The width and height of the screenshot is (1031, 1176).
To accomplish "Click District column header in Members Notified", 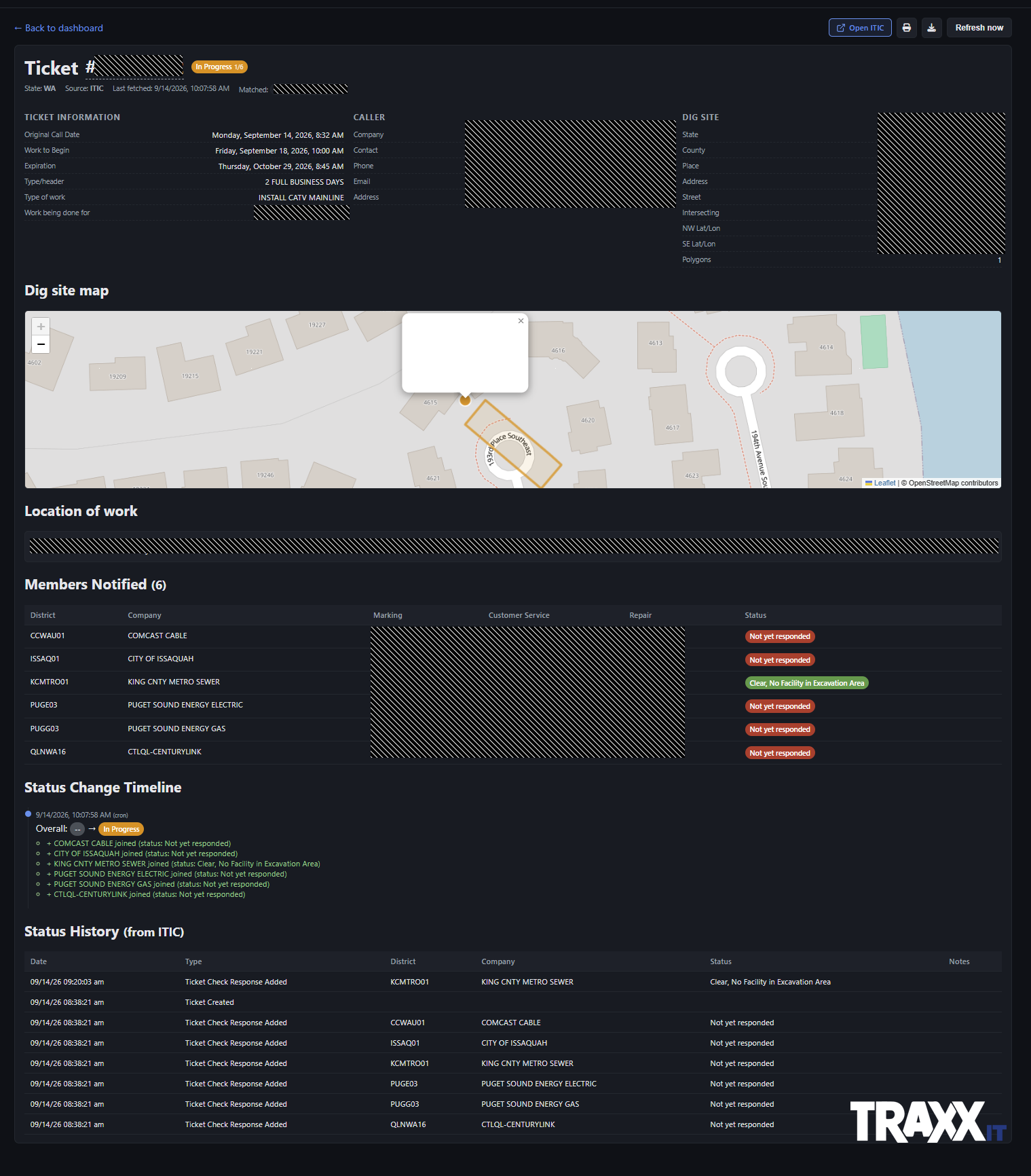I will (x=43, y=615).
